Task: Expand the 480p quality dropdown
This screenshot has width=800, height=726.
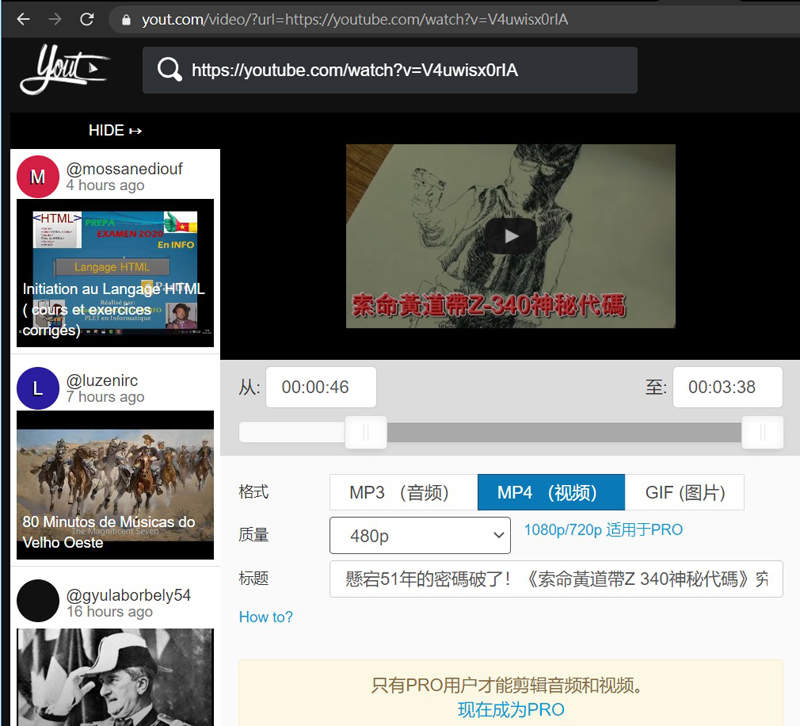Action: tap(420, 536)
